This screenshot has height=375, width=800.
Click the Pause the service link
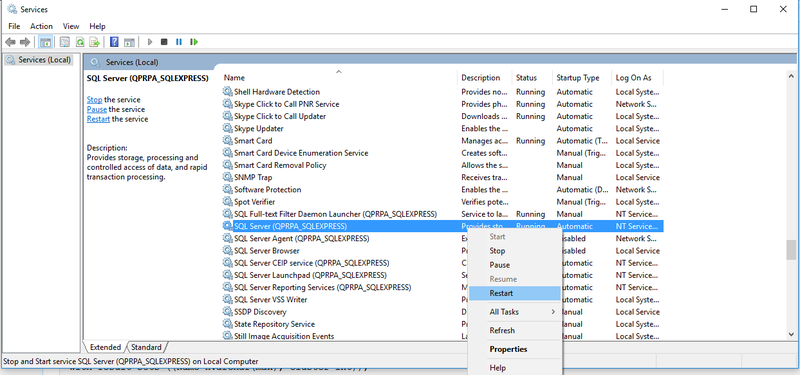click(x=97, y=109)
